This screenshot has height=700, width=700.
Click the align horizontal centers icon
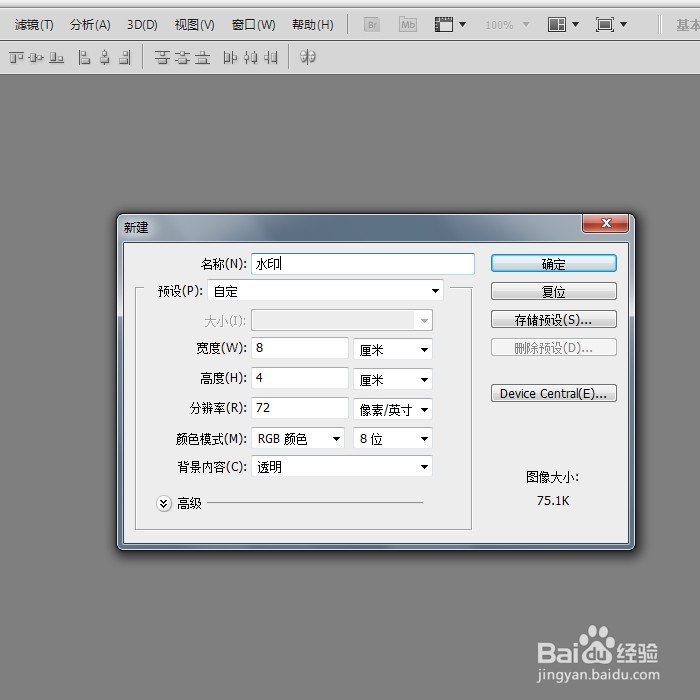[104, 57]
